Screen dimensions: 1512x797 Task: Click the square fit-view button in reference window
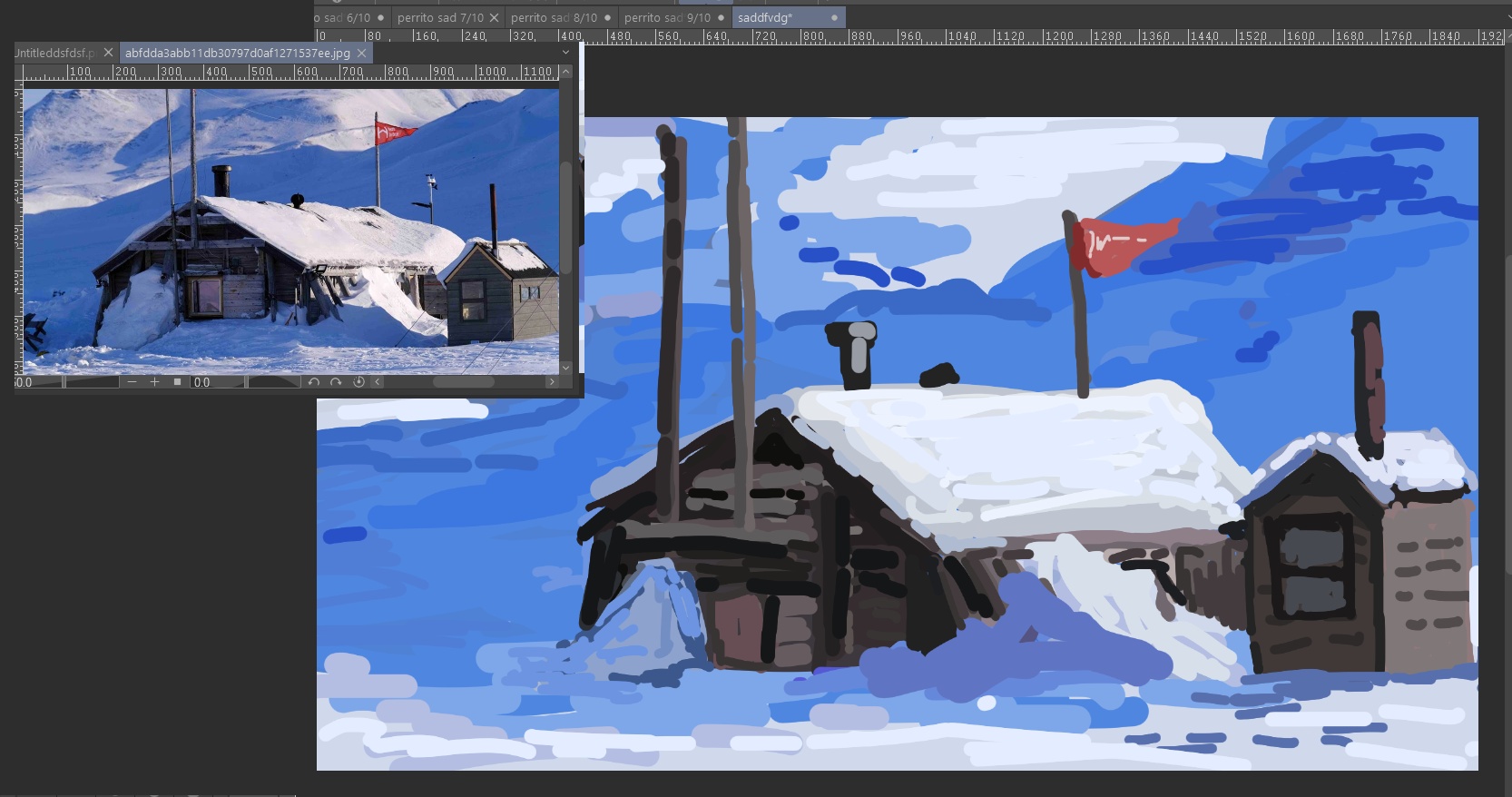coord(177,382)
